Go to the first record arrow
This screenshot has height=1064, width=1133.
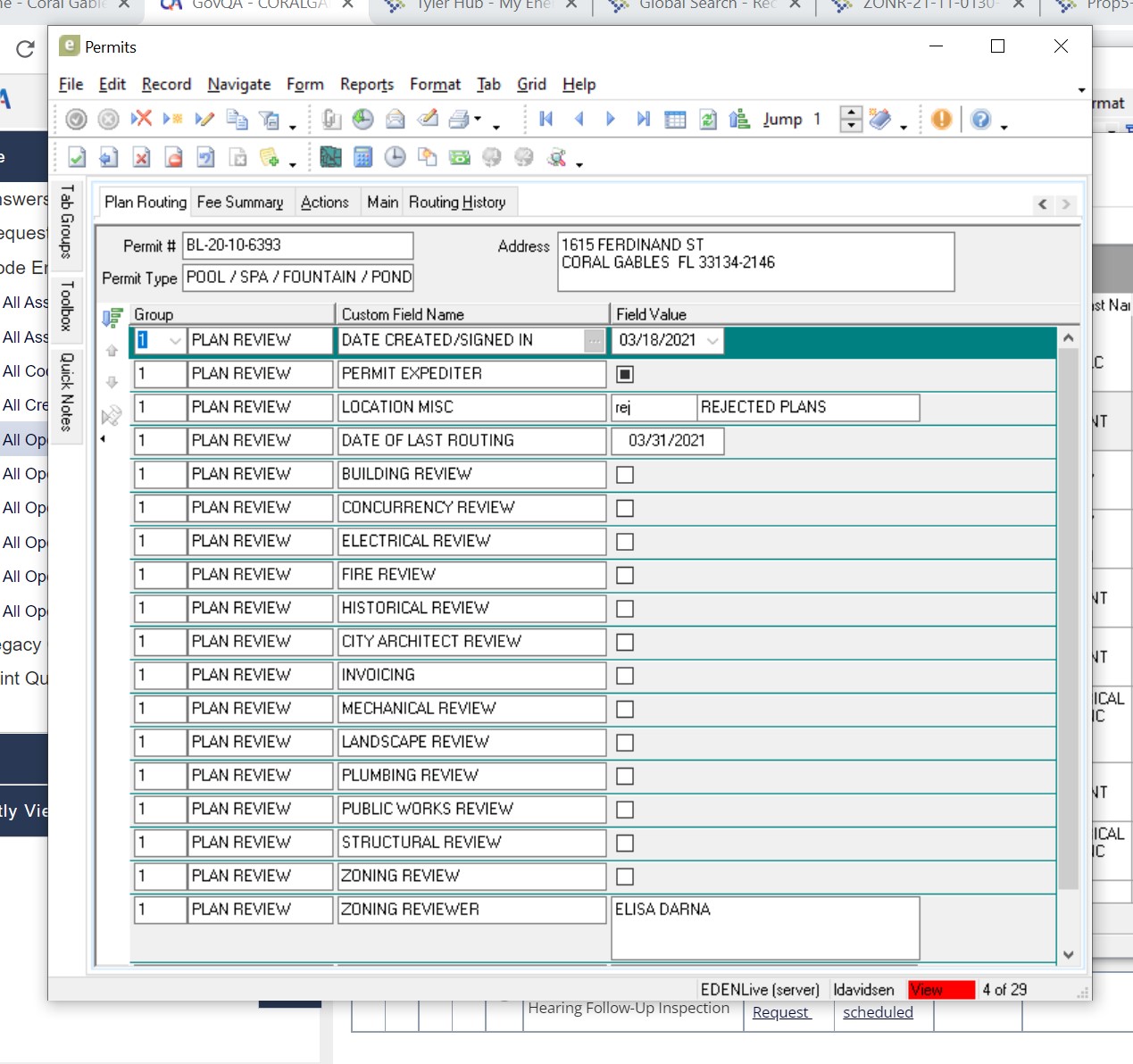pos(546,120)
